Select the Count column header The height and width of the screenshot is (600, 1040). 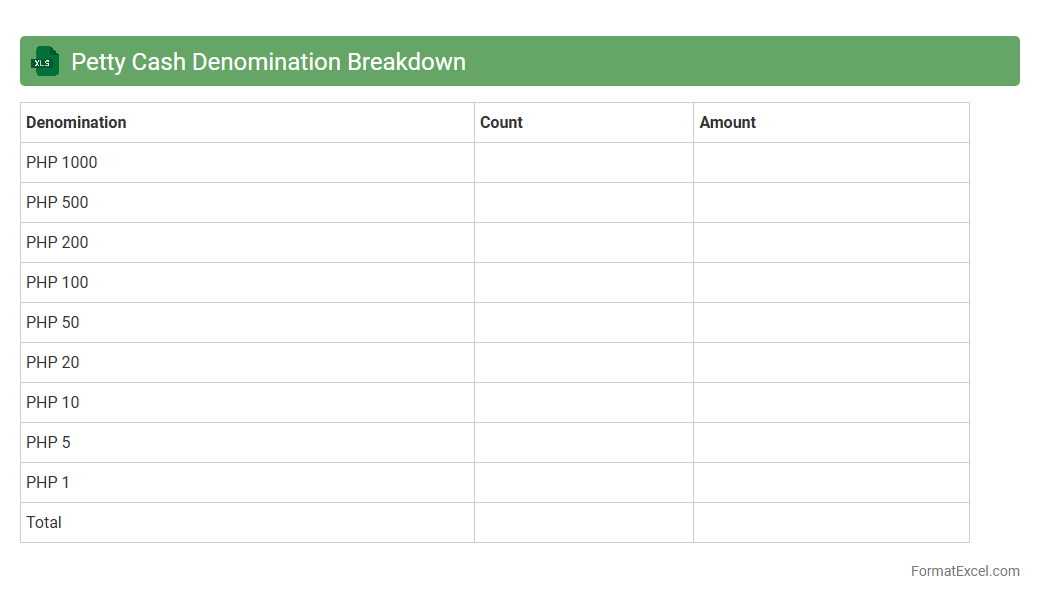tap(501, 122)
